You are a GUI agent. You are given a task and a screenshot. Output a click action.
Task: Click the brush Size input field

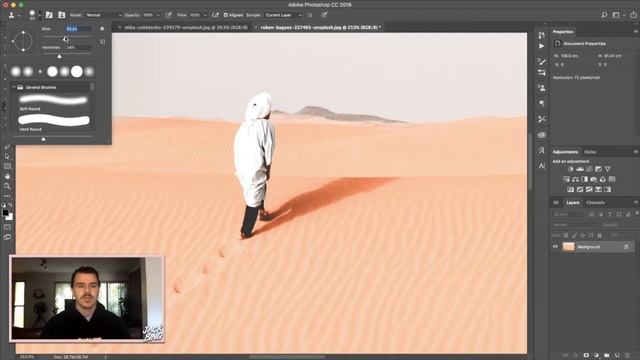click(x=79, y=29)
